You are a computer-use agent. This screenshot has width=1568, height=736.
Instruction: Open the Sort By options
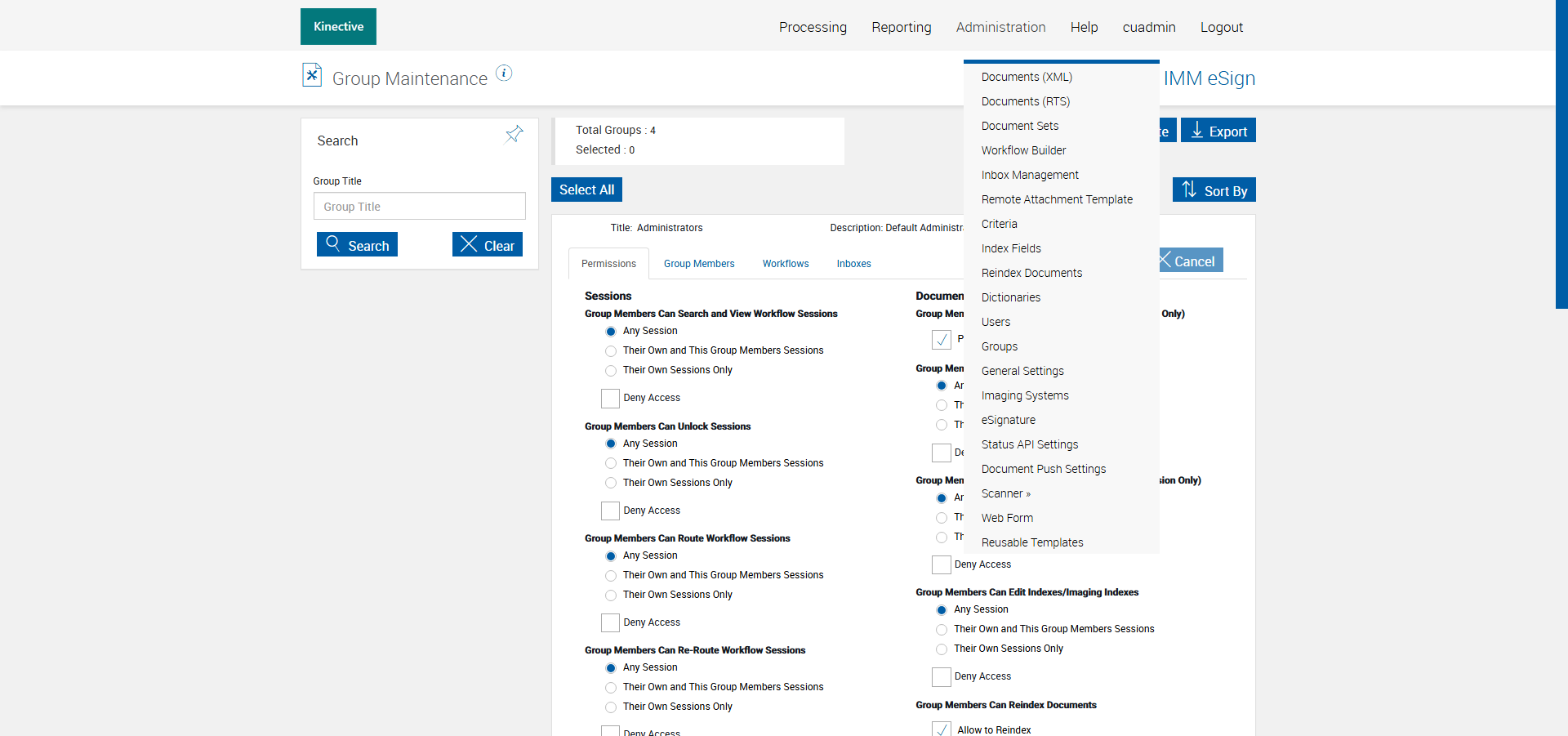pos(1214,190)
